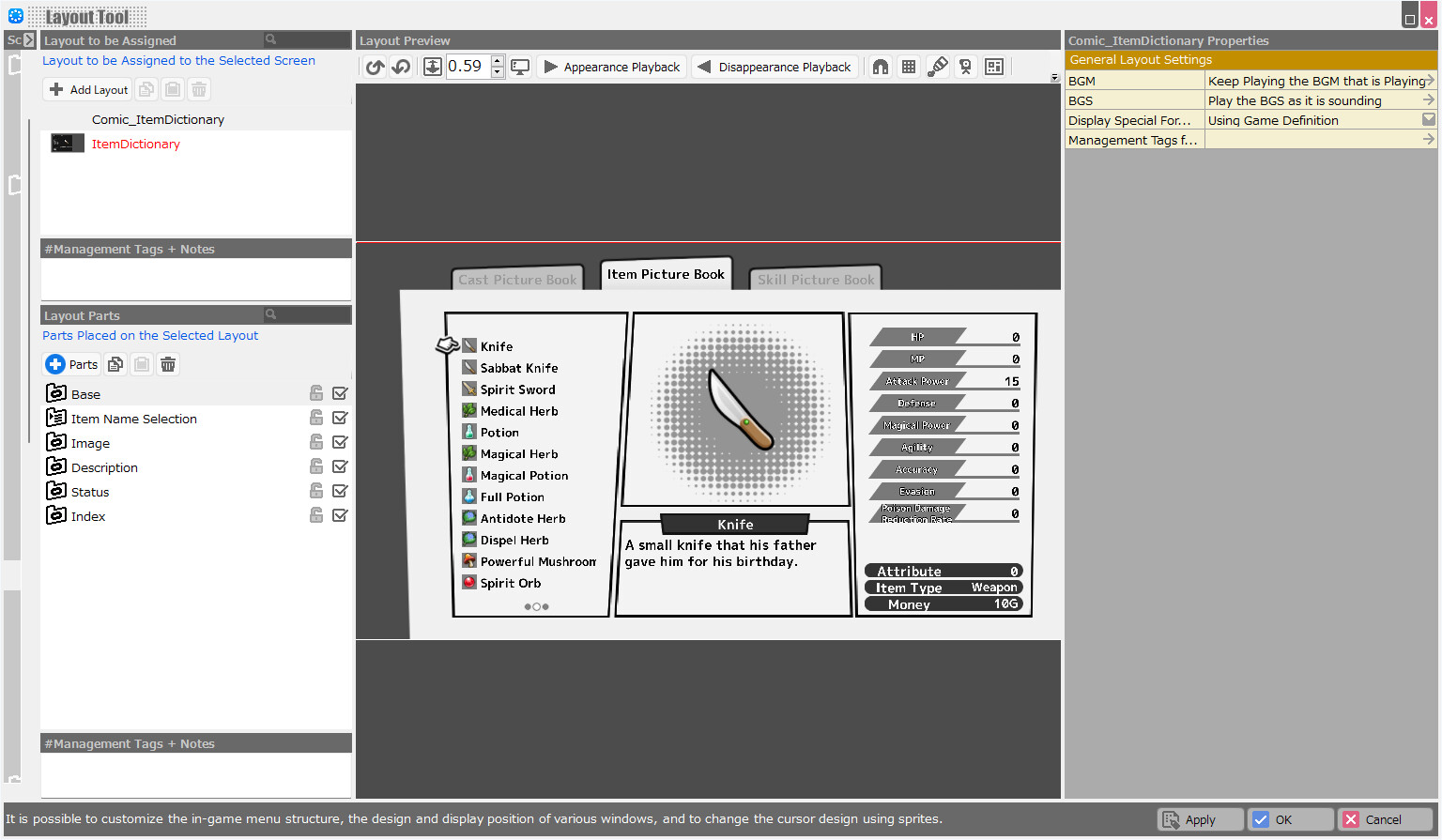Click the delete layout trash icon

pyautogui.click(x=198, y=89)
